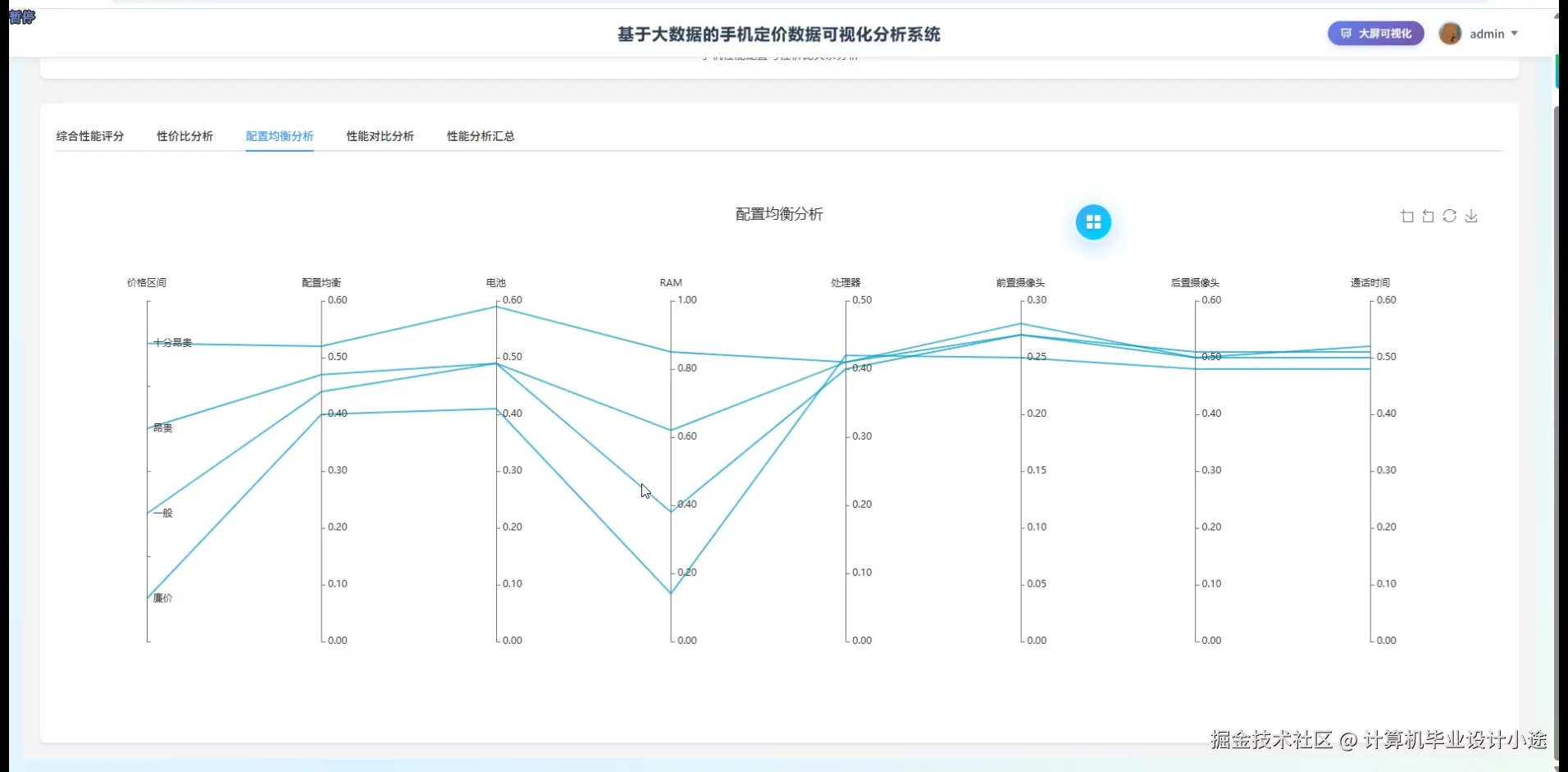Expand the admin account dropdown arrow
This screenshot has height=772, width=1568.
coord(1516,34)
